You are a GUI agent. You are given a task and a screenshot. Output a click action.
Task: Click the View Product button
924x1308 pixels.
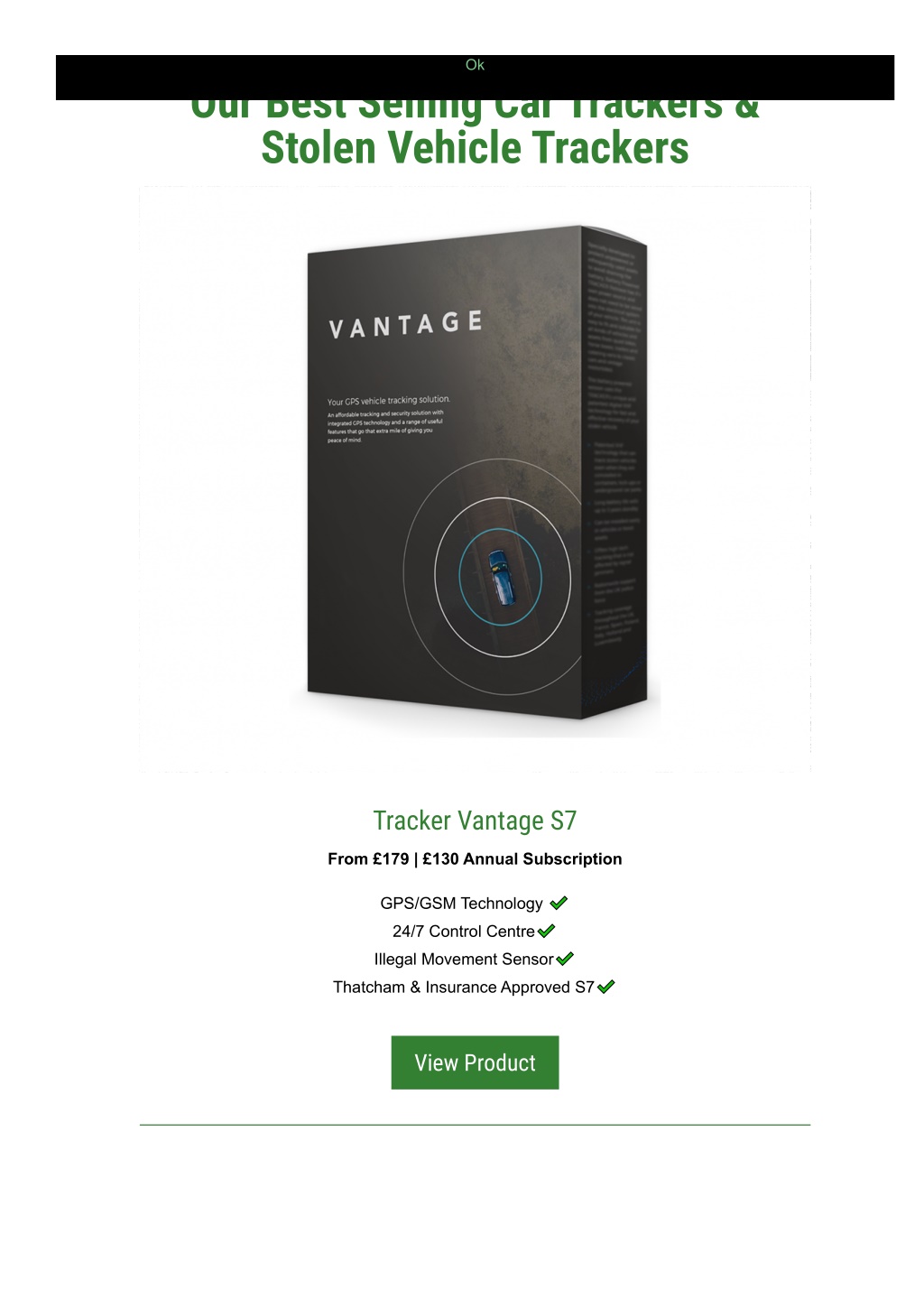475,1062
